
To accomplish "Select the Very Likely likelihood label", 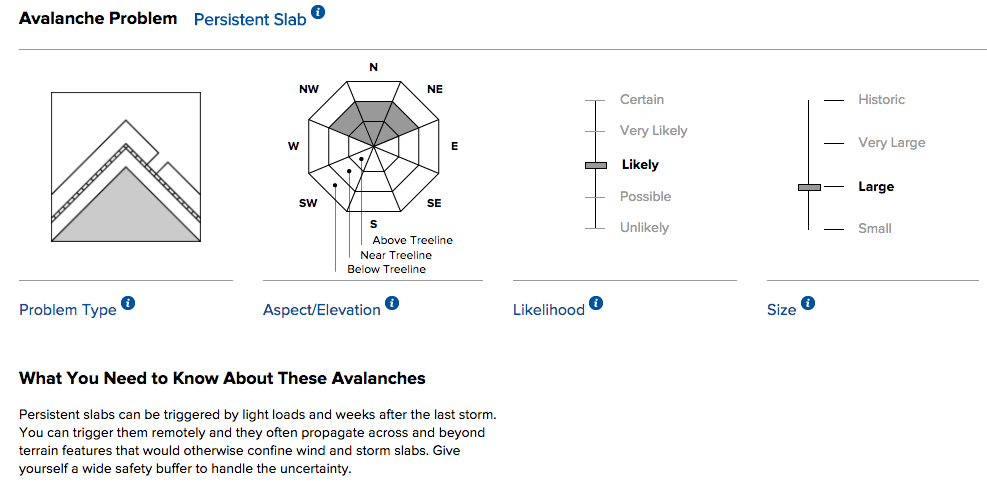I will [653, 131].
